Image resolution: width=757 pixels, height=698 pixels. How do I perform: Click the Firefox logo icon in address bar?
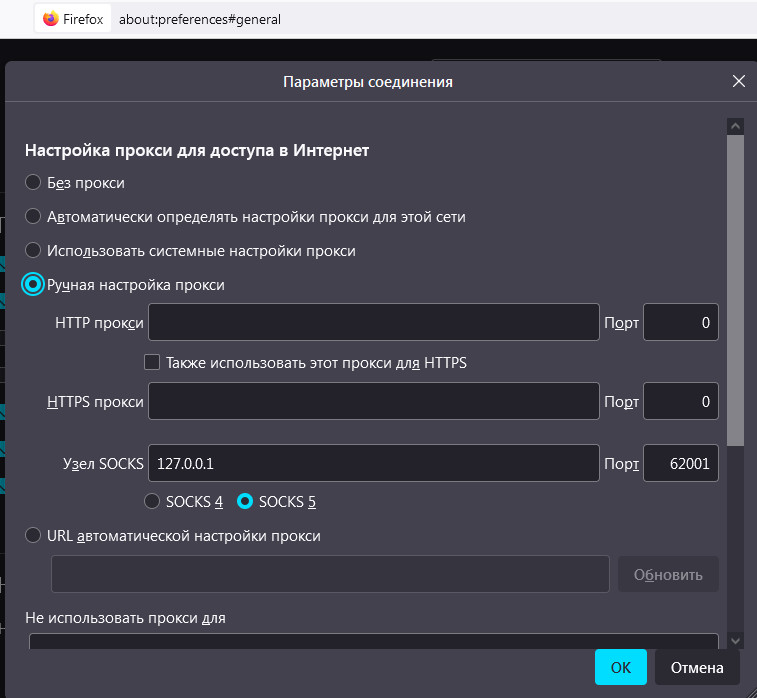tap(51, 19)
